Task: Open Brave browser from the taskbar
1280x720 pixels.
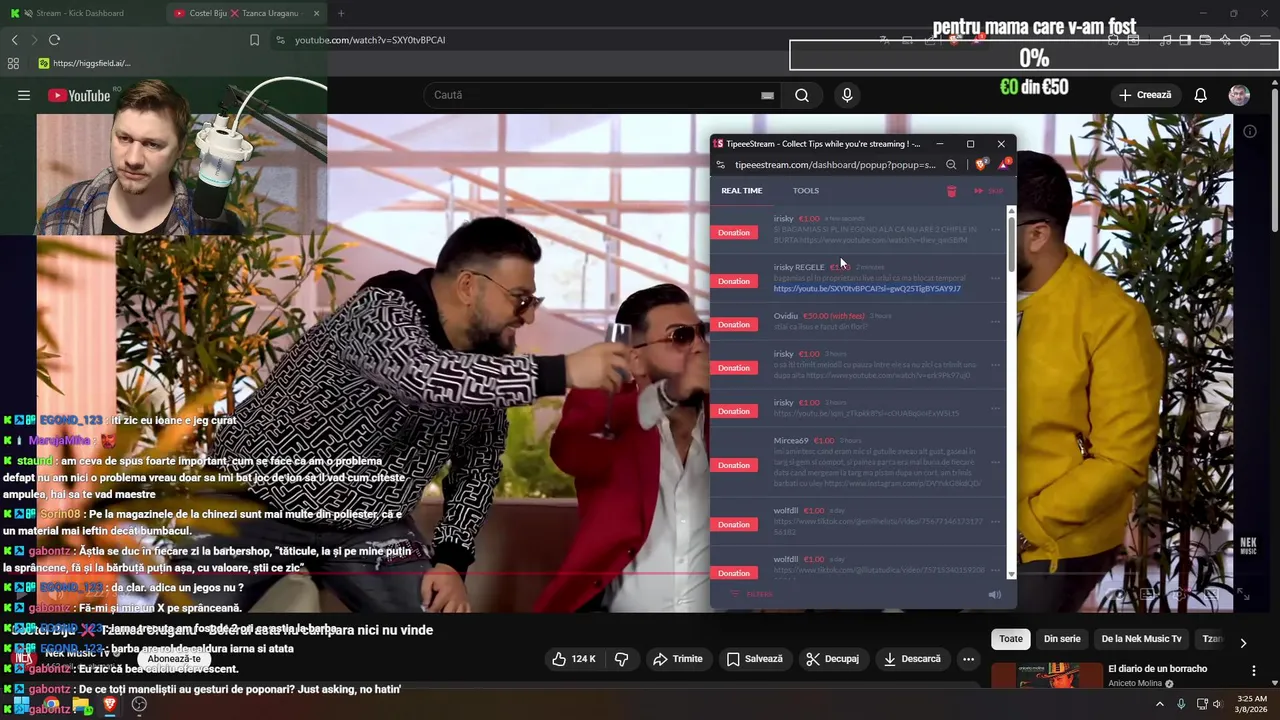Action: (x=110, y=704)
